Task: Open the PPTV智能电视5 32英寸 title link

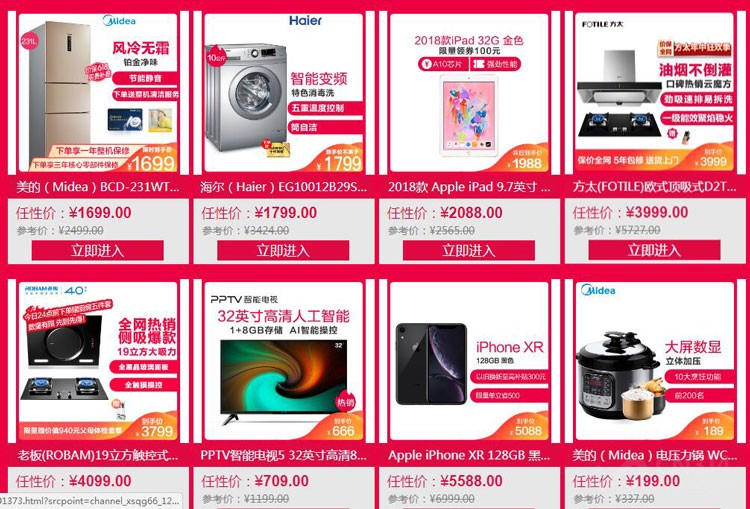Action: [283, 455]
